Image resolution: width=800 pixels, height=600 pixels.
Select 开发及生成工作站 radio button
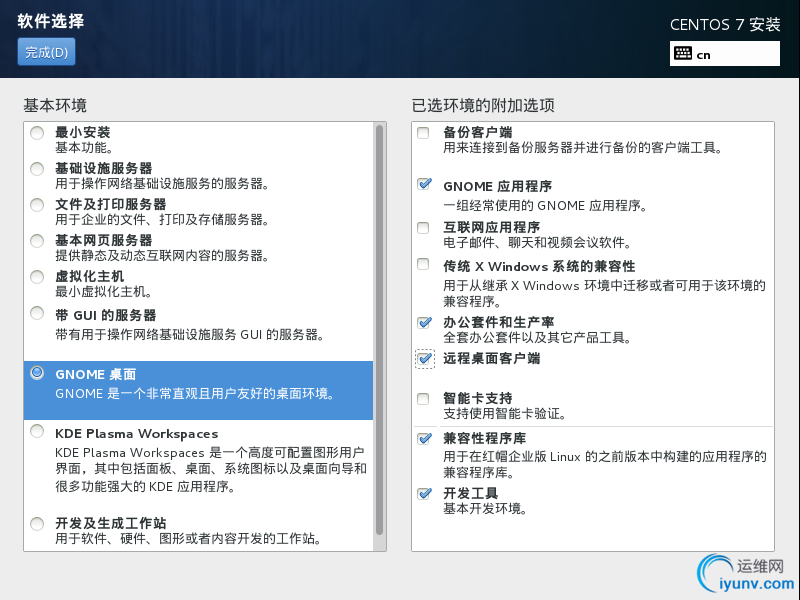pos(37,524)
